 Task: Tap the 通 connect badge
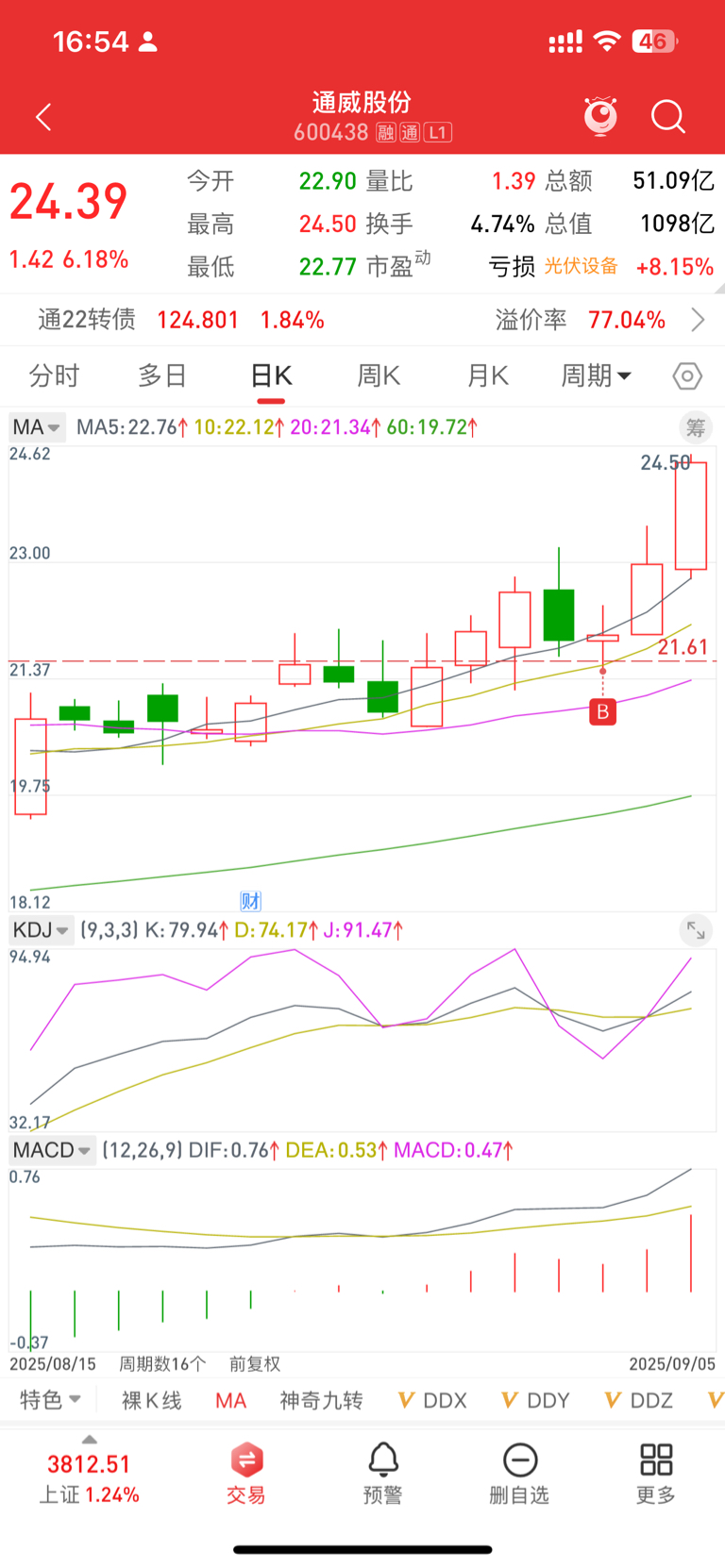click(410, 133)
